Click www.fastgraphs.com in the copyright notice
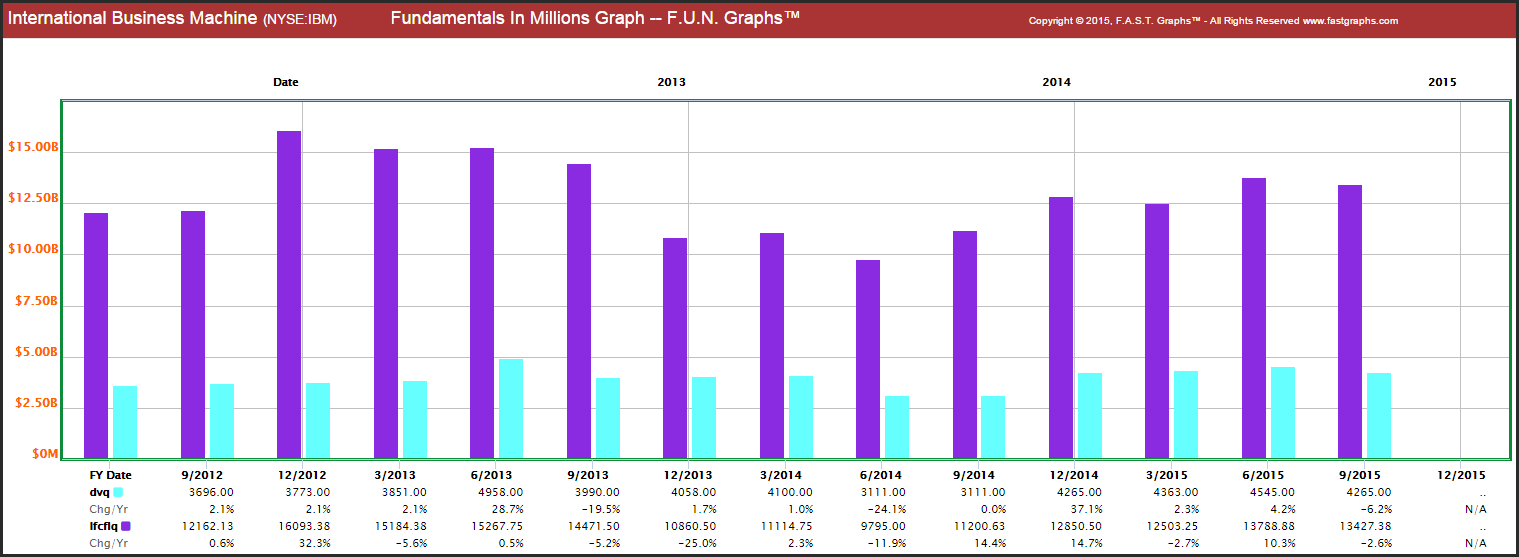This screenshot has height=557, width=1519. tap(1350, 21)
